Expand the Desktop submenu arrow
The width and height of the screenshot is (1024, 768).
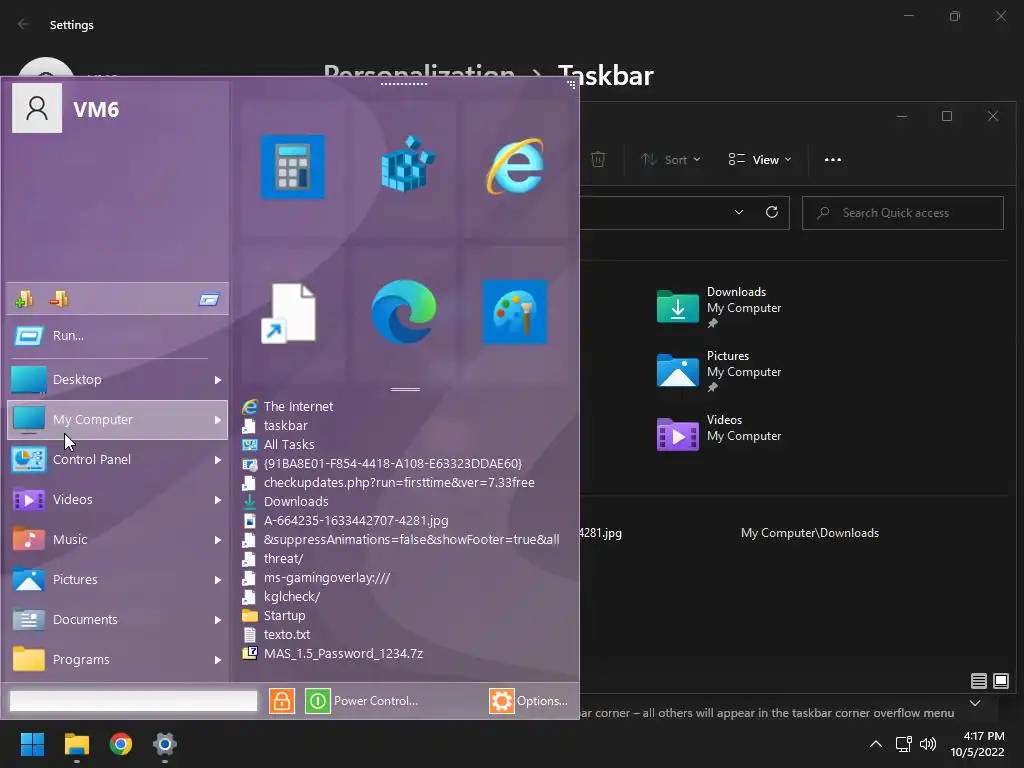(217, 380)
